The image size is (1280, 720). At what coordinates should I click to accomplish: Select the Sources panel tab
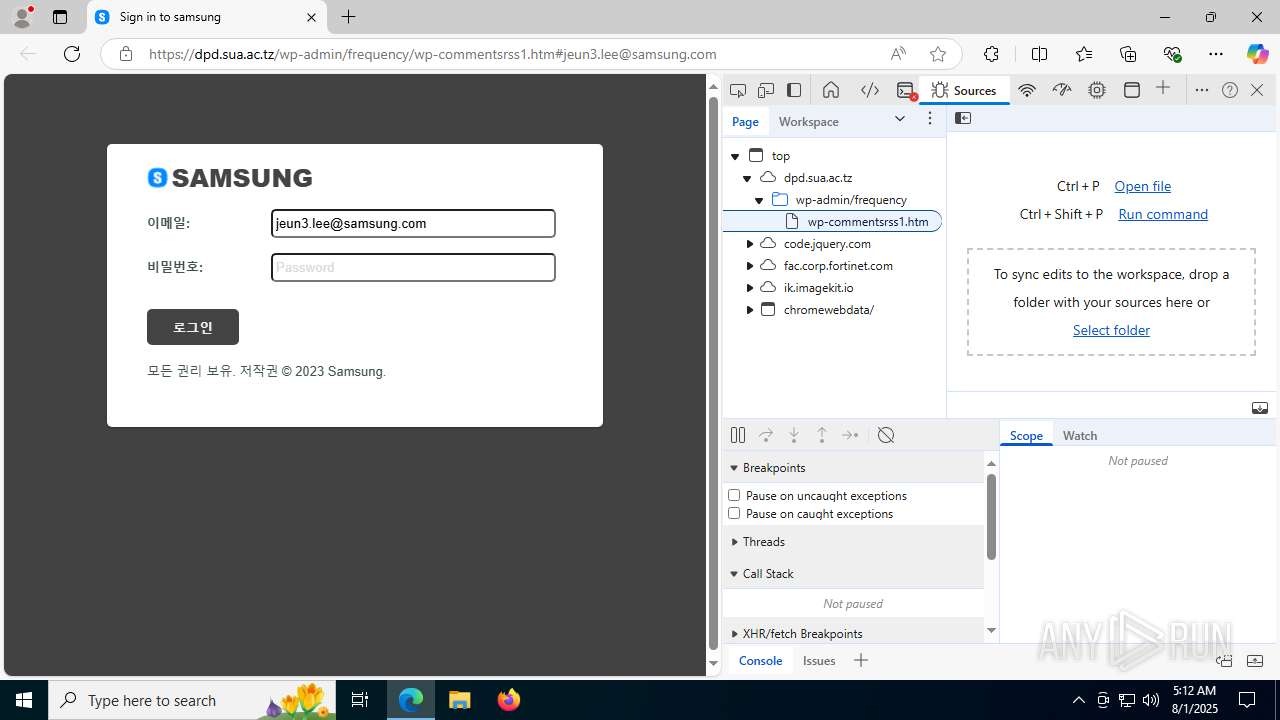click(x=964, y=90)
